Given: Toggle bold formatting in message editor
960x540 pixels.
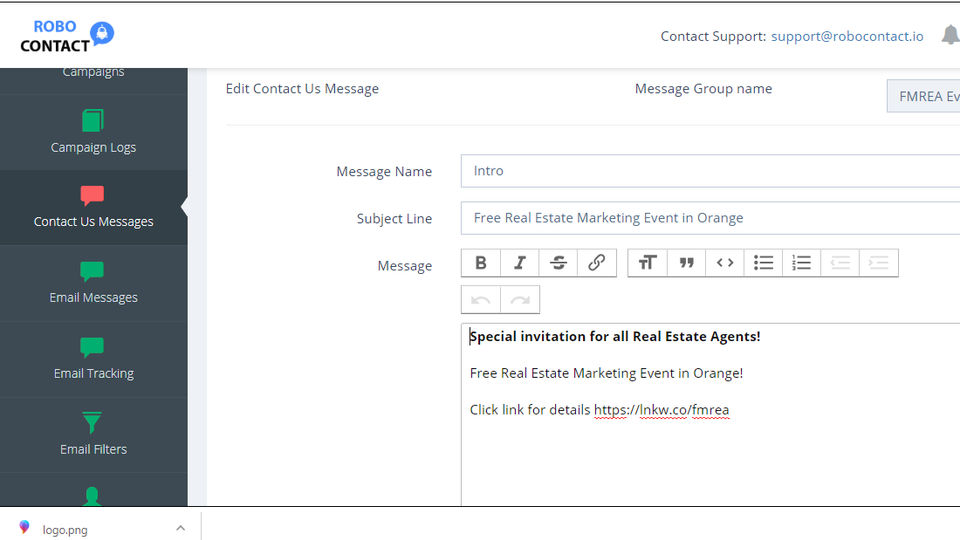Looking at the screenshot, I should [x=481, y=263].
